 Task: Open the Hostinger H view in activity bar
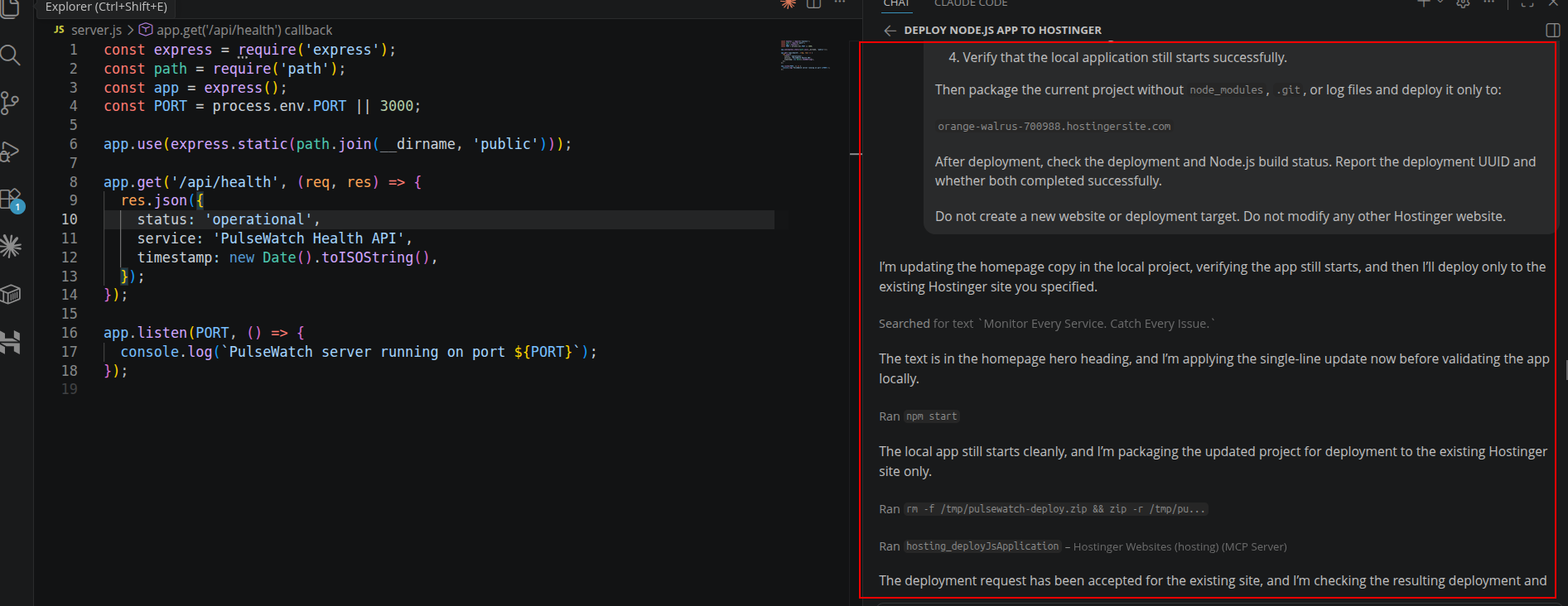[x=10, y=342]
